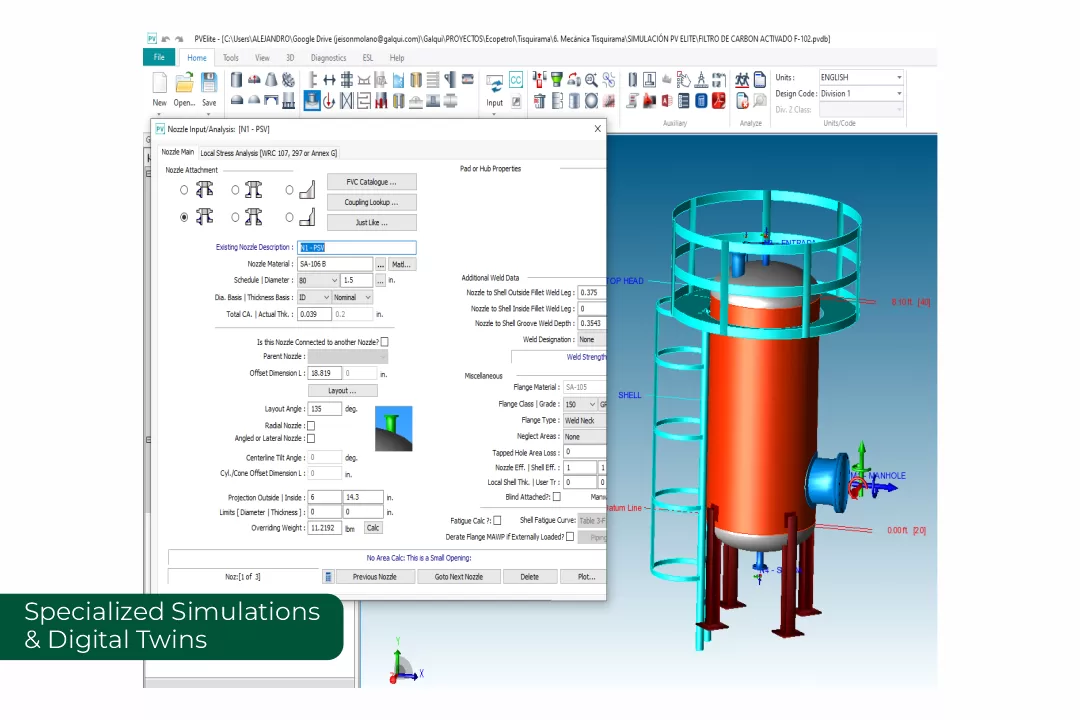
Task: Click the New file icon
Action: pyautogui.click(x=159, y=82)
